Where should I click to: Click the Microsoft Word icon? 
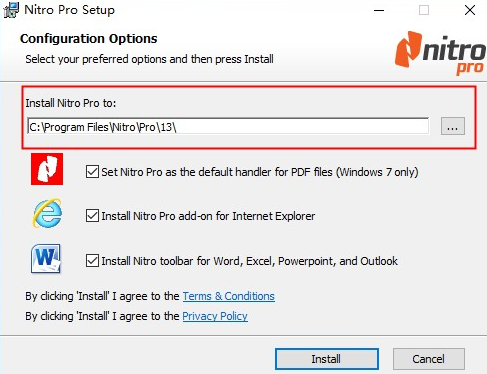46,259
